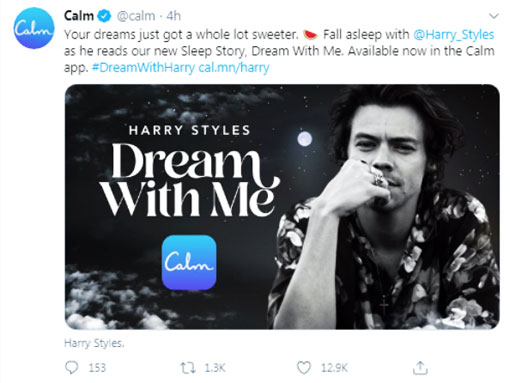Click the 1.3K retweets count
This screenshot has width=510, height=383.
(215, 368)
